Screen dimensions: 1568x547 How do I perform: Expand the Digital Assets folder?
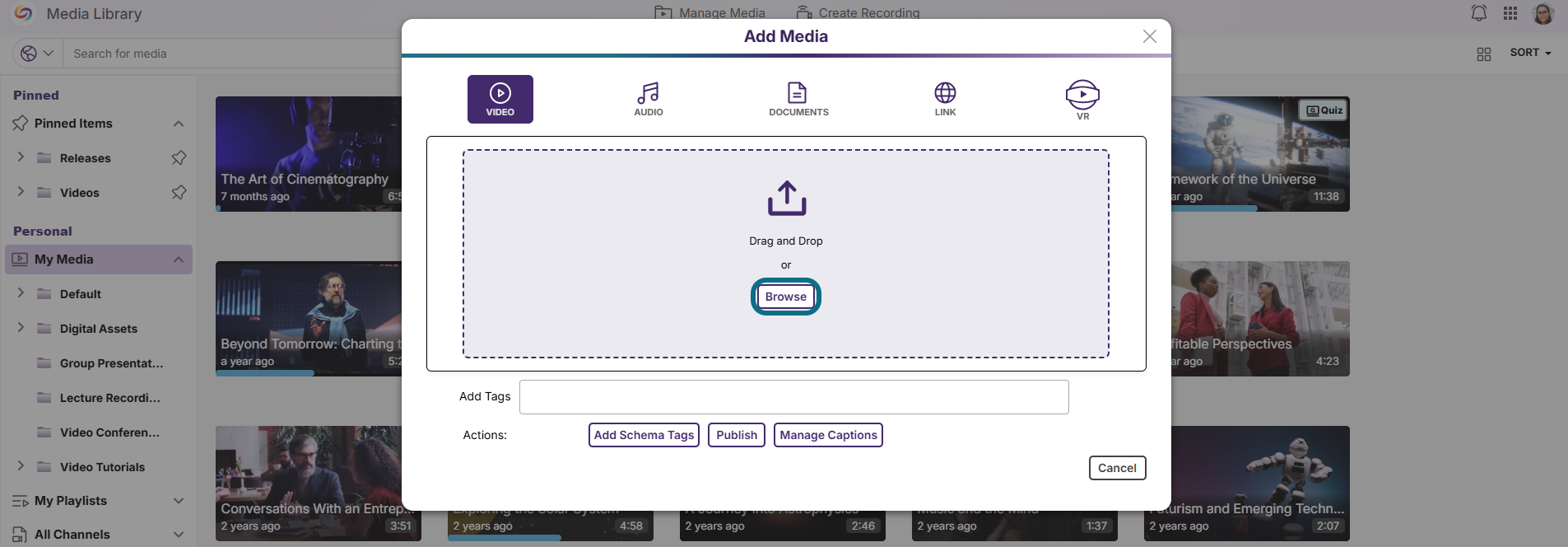21,327
